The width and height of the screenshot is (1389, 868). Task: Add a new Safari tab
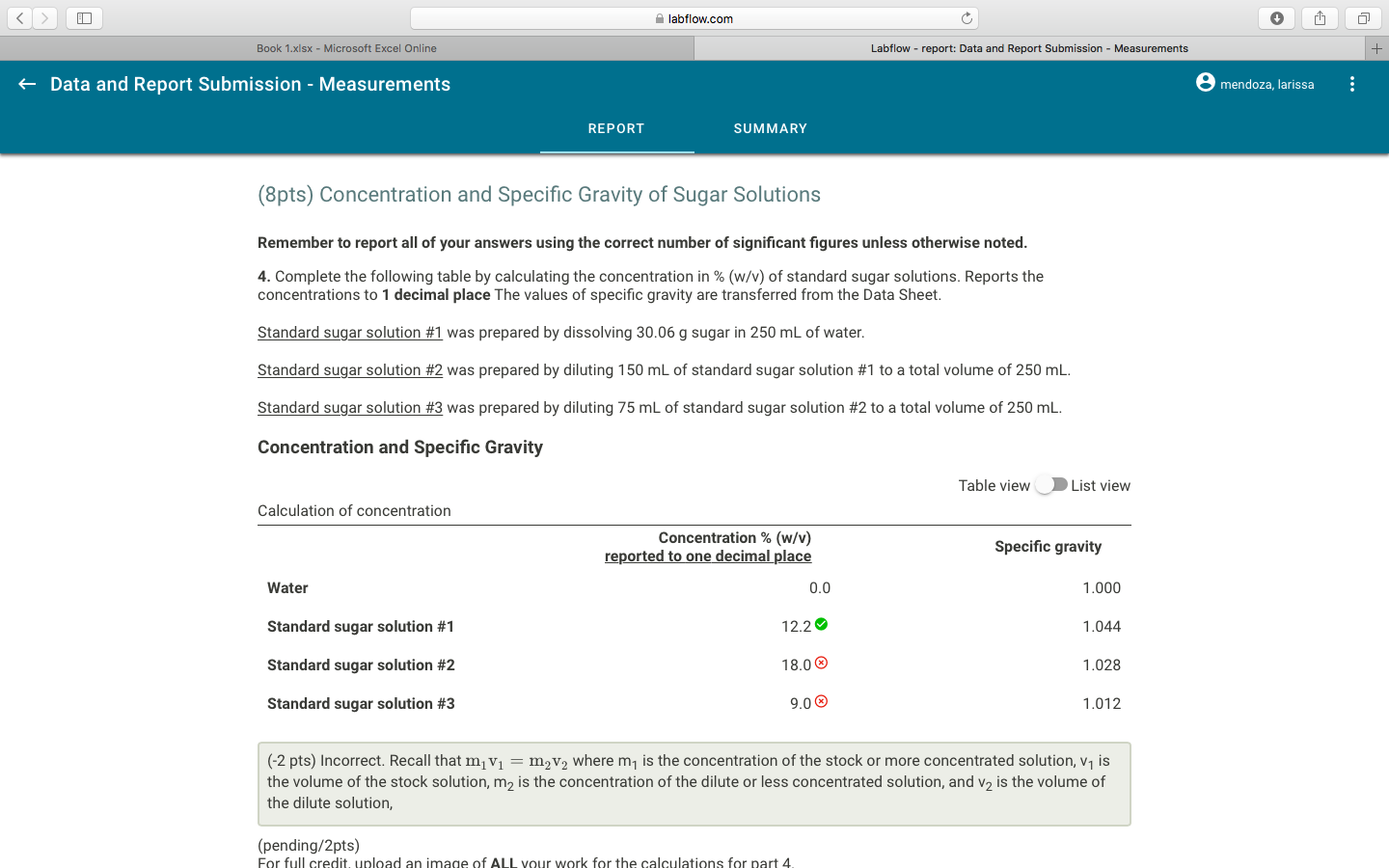(x=1377, y=48)
